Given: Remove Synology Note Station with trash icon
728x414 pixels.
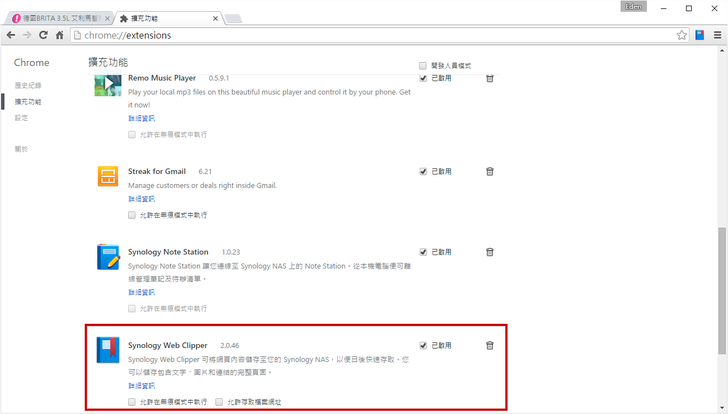Looking at the screenshot, I should pyautogui.click(x=489, y=252).
